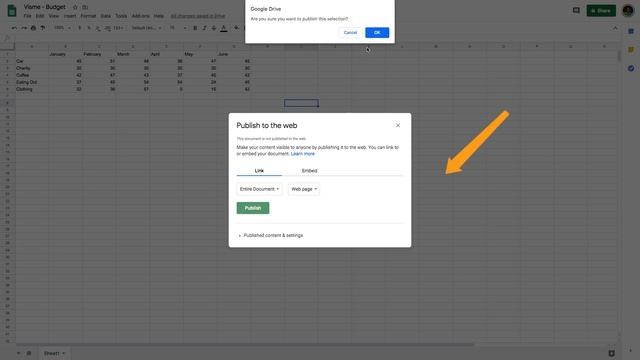Cancel the Google Drive publish confirmation
Viewport: 640px width, 360px height.
tap(350, 33)
